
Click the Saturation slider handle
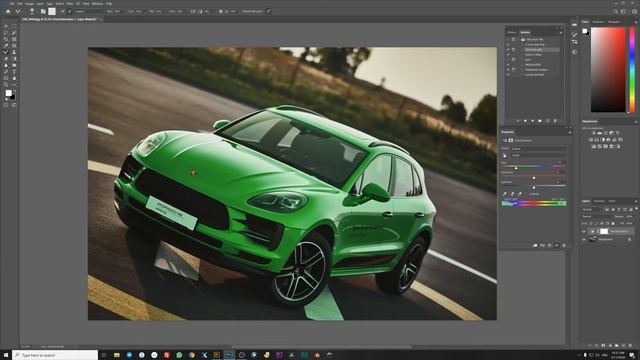point(534,178)
